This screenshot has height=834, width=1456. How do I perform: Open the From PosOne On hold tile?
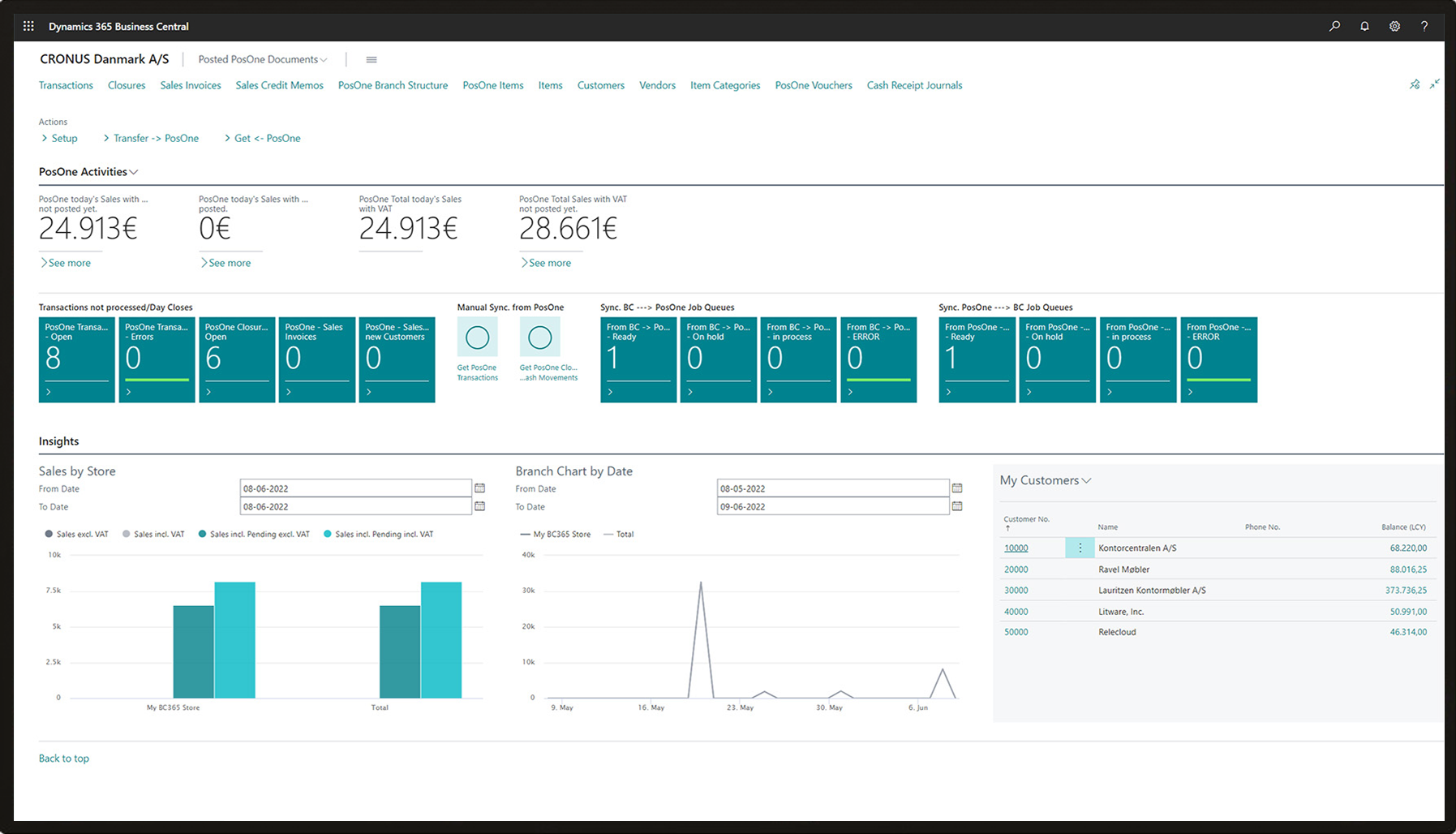coord(1058,359)
